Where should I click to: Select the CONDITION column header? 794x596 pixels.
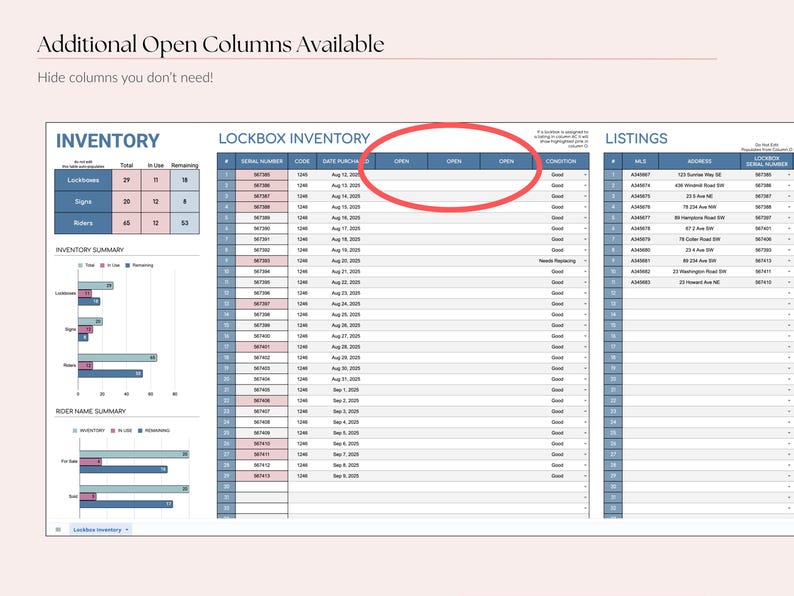(x=561, y=161)
